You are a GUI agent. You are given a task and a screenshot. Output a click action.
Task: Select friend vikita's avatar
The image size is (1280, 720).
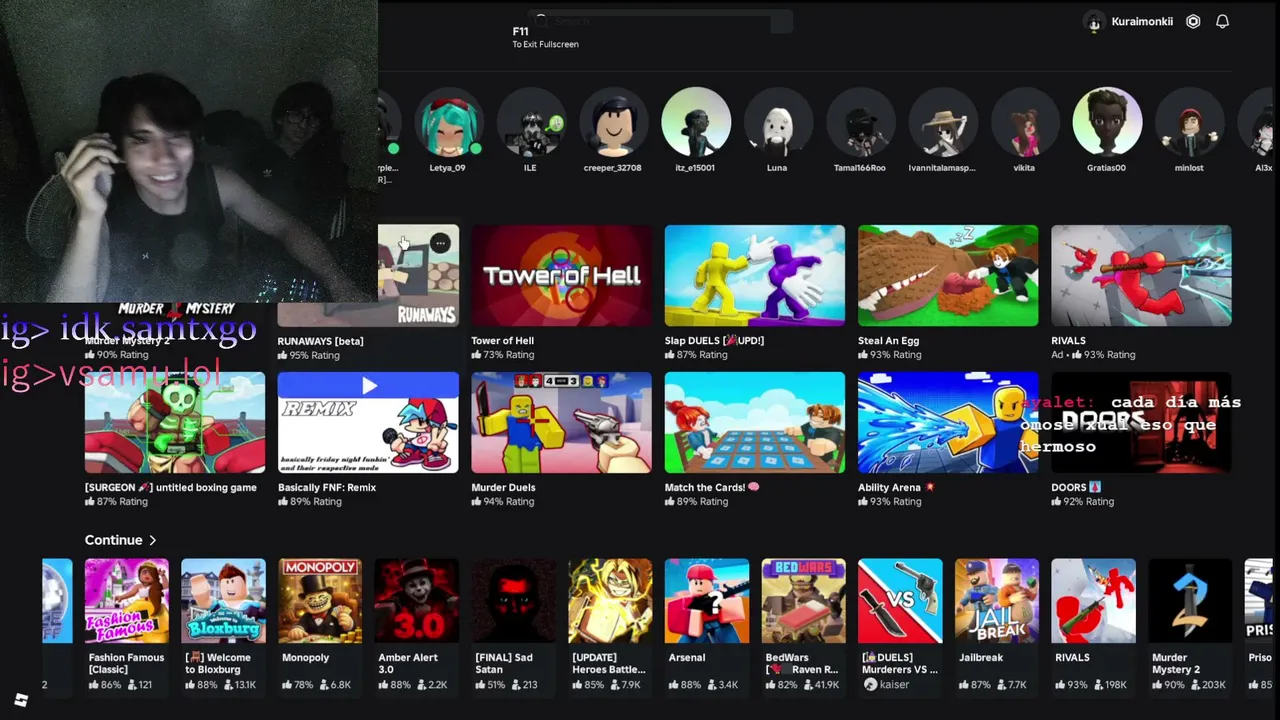pos(1024,122)
